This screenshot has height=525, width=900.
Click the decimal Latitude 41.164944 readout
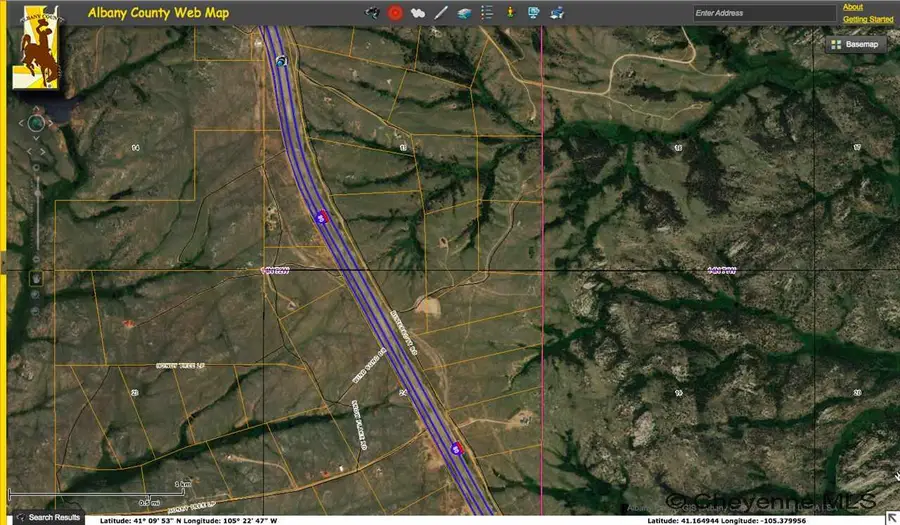(x=727, y=520)
